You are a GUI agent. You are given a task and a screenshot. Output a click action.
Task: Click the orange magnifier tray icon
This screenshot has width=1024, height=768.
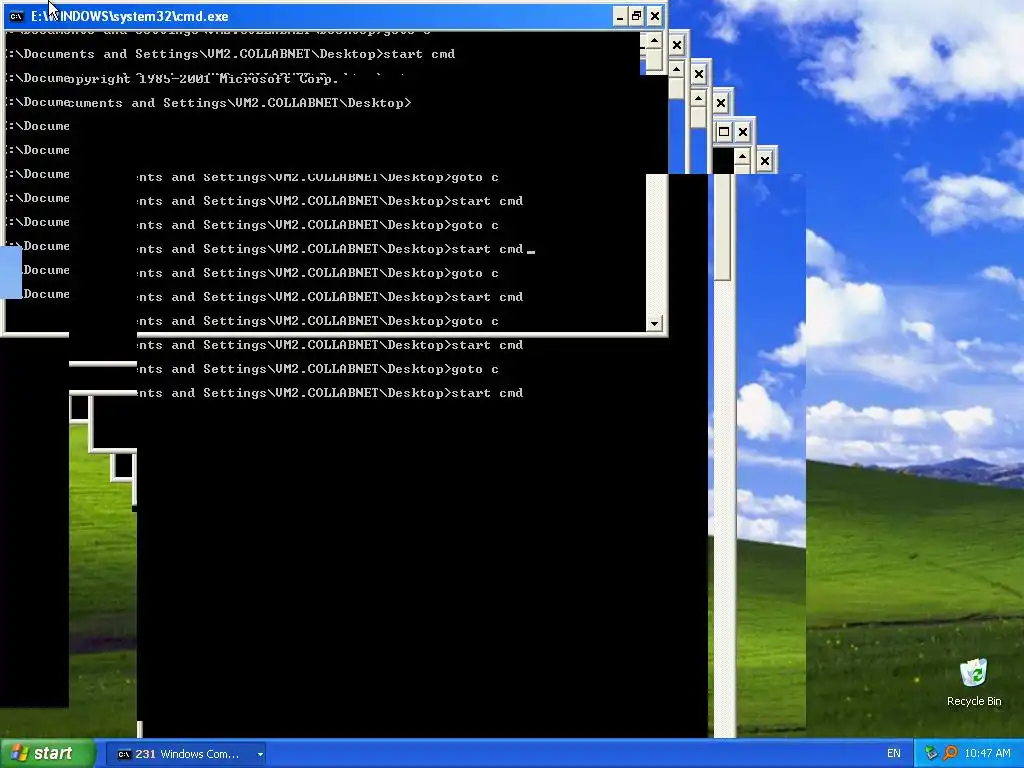tap(950, 753)
